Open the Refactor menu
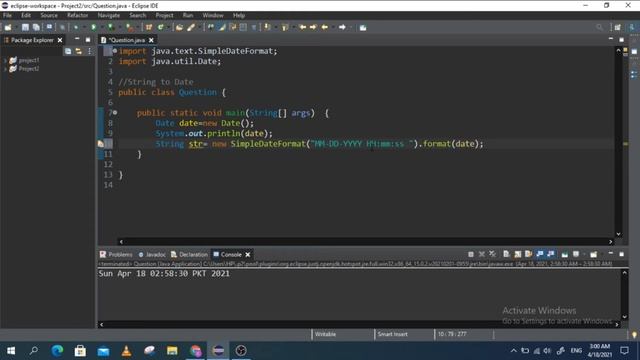This screenshot has width=640, height=360. pyautogui.click(x=78, y=15)
